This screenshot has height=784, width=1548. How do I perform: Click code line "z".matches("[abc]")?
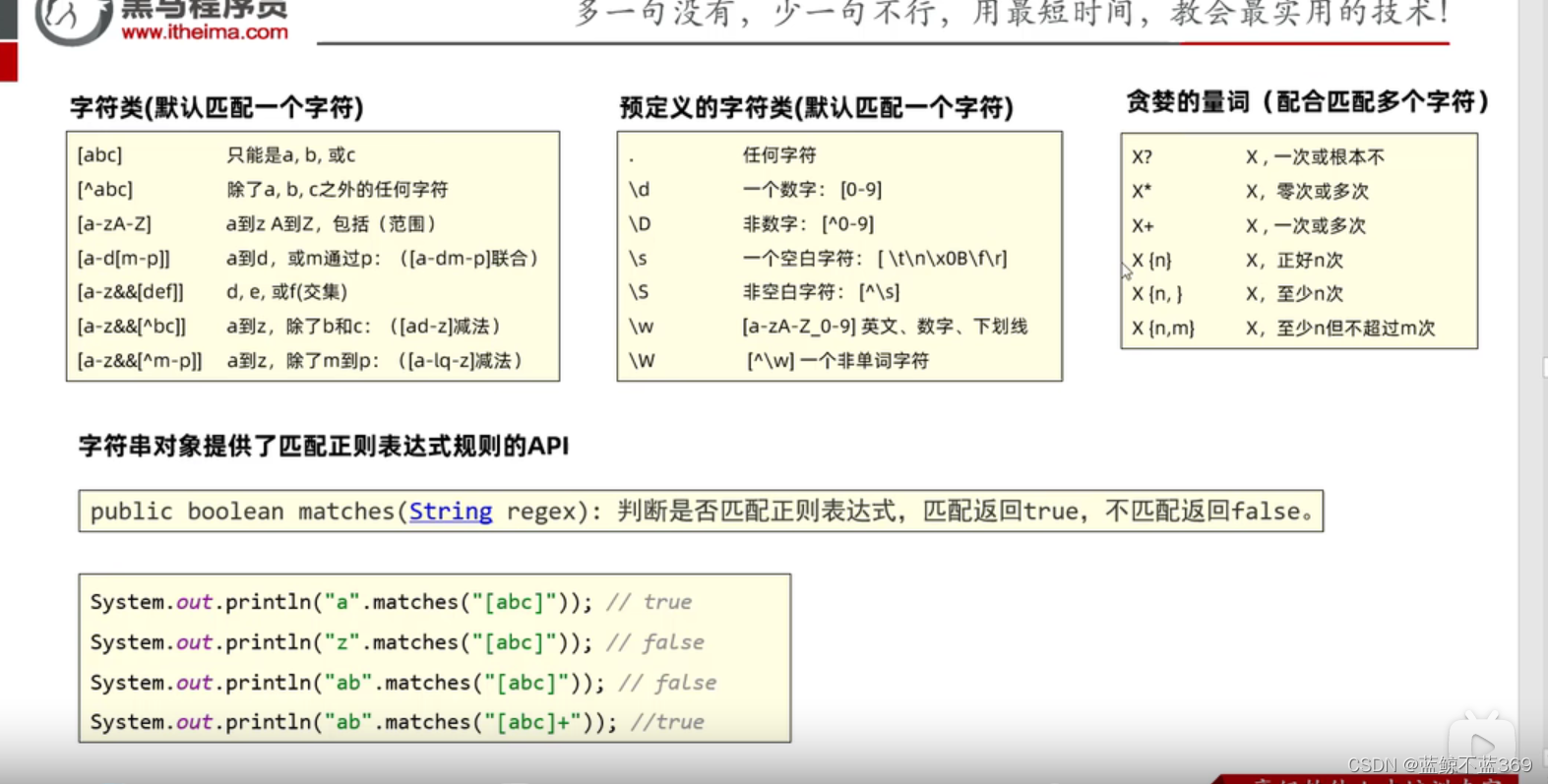click(398, 642)
